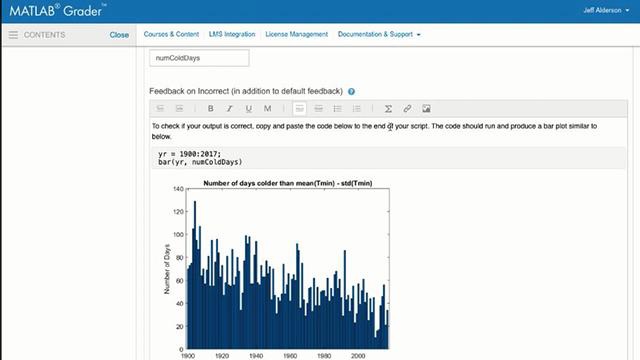Open the feedback help question-mark icon
Image resolution: width=640 pixels, height=360 pixels.
click(351, 91)
